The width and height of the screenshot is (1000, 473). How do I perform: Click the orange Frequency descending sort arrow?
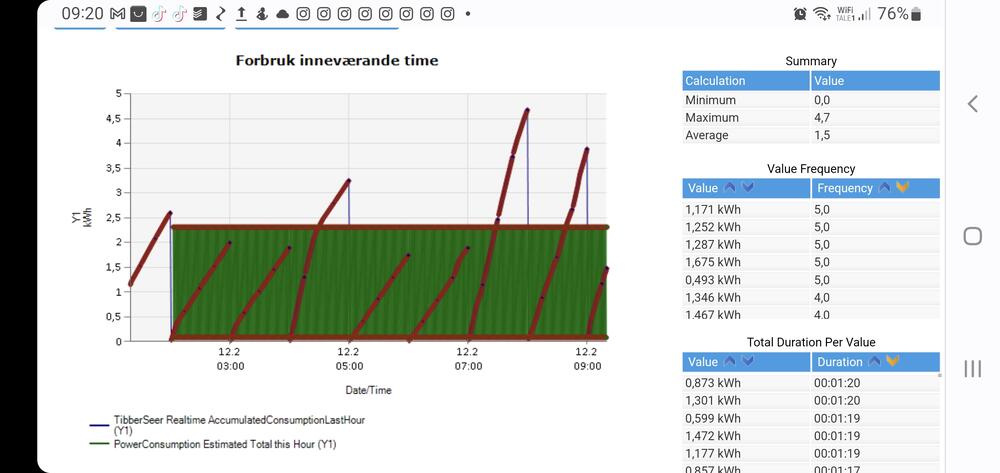[902, 188]
